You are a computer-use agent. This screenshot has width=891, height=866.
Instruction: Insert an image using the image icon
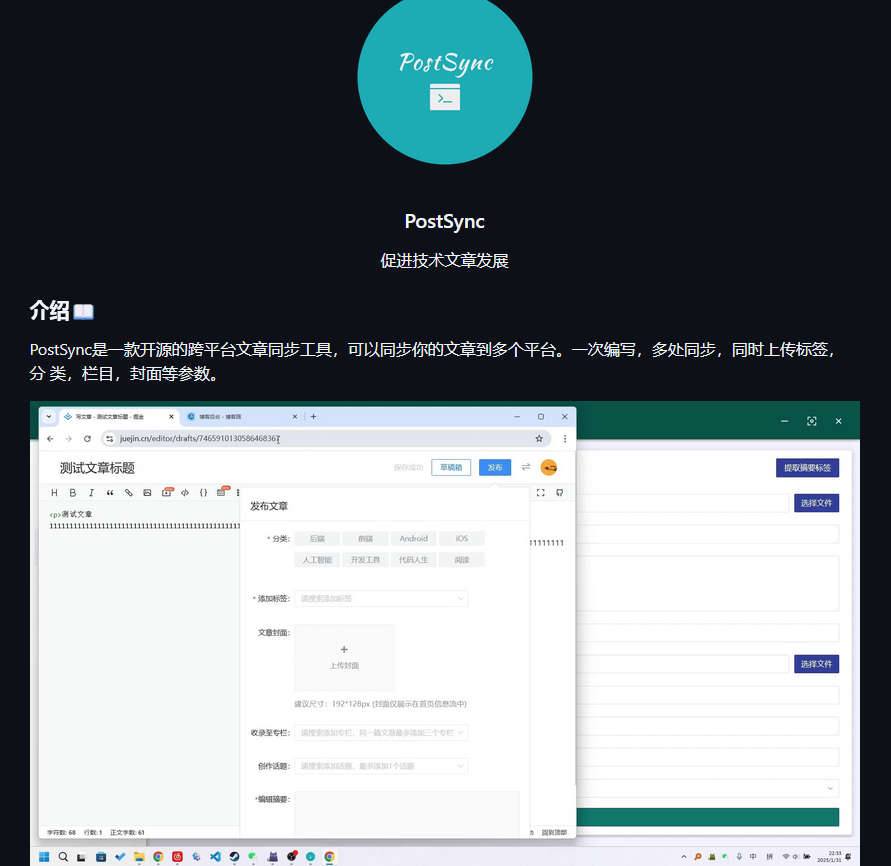click(147, 493)
